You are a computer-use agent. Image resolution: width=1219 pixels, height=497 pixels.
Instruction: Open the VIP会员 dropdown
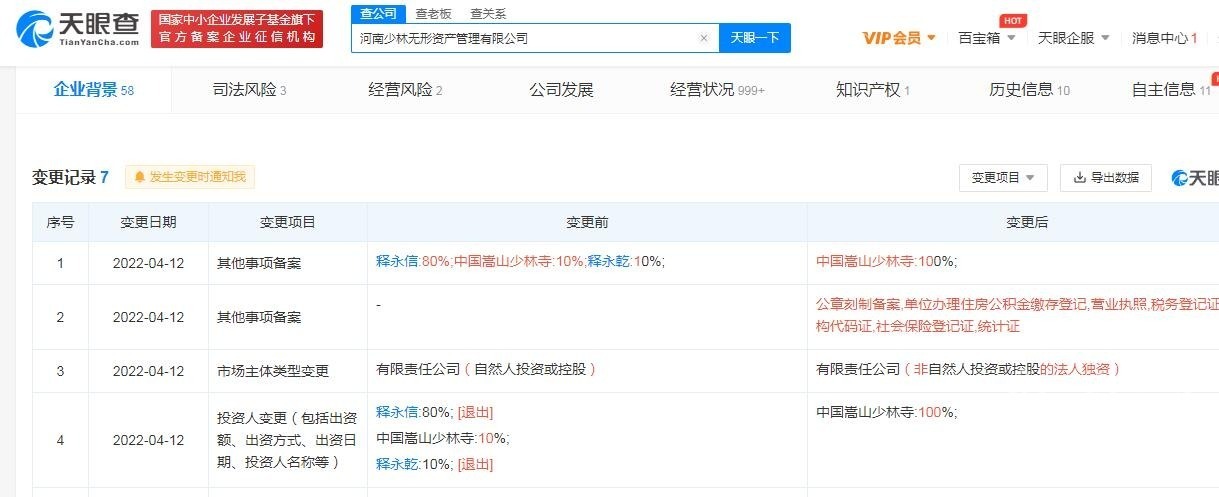tap(899, 38)
